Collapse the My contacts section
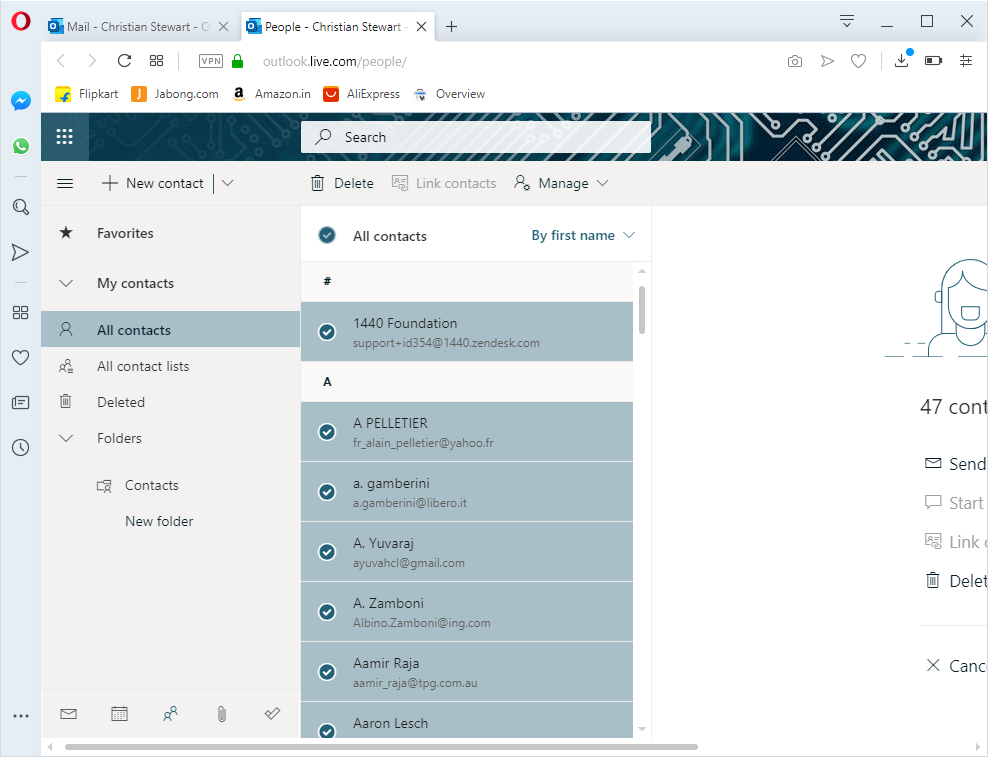This screenshot has height=757, width=988. [66, 283]
